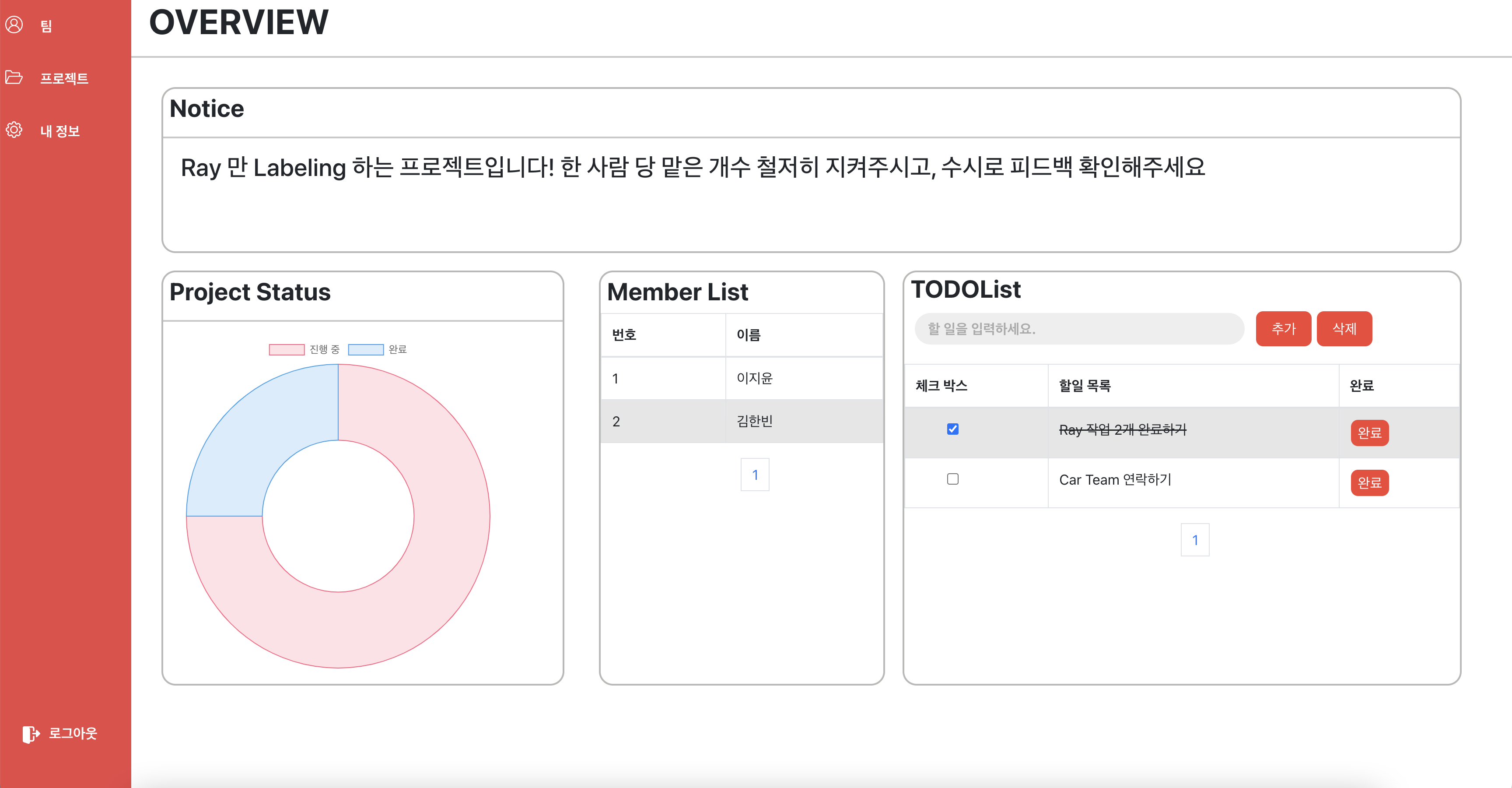This screenshot has width=1512, height=788.
Task: Click the team (팀) person icon in sidebar
Action: (14, 26)
